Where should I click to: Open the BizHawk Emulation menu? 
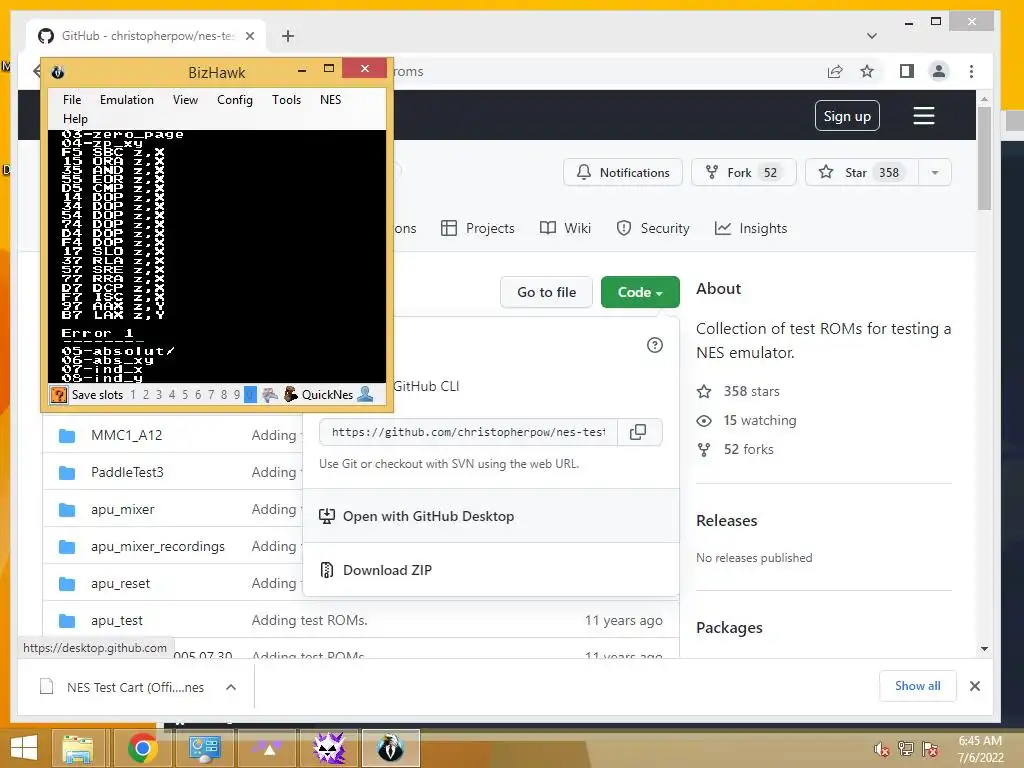coord(127,100)
